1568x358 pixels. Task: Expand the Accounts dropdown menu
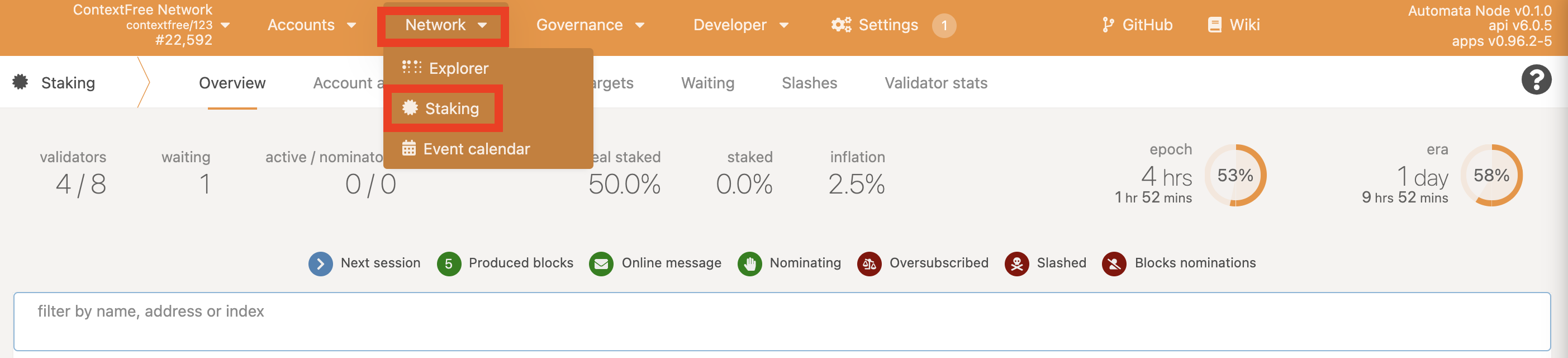point(311,25)
